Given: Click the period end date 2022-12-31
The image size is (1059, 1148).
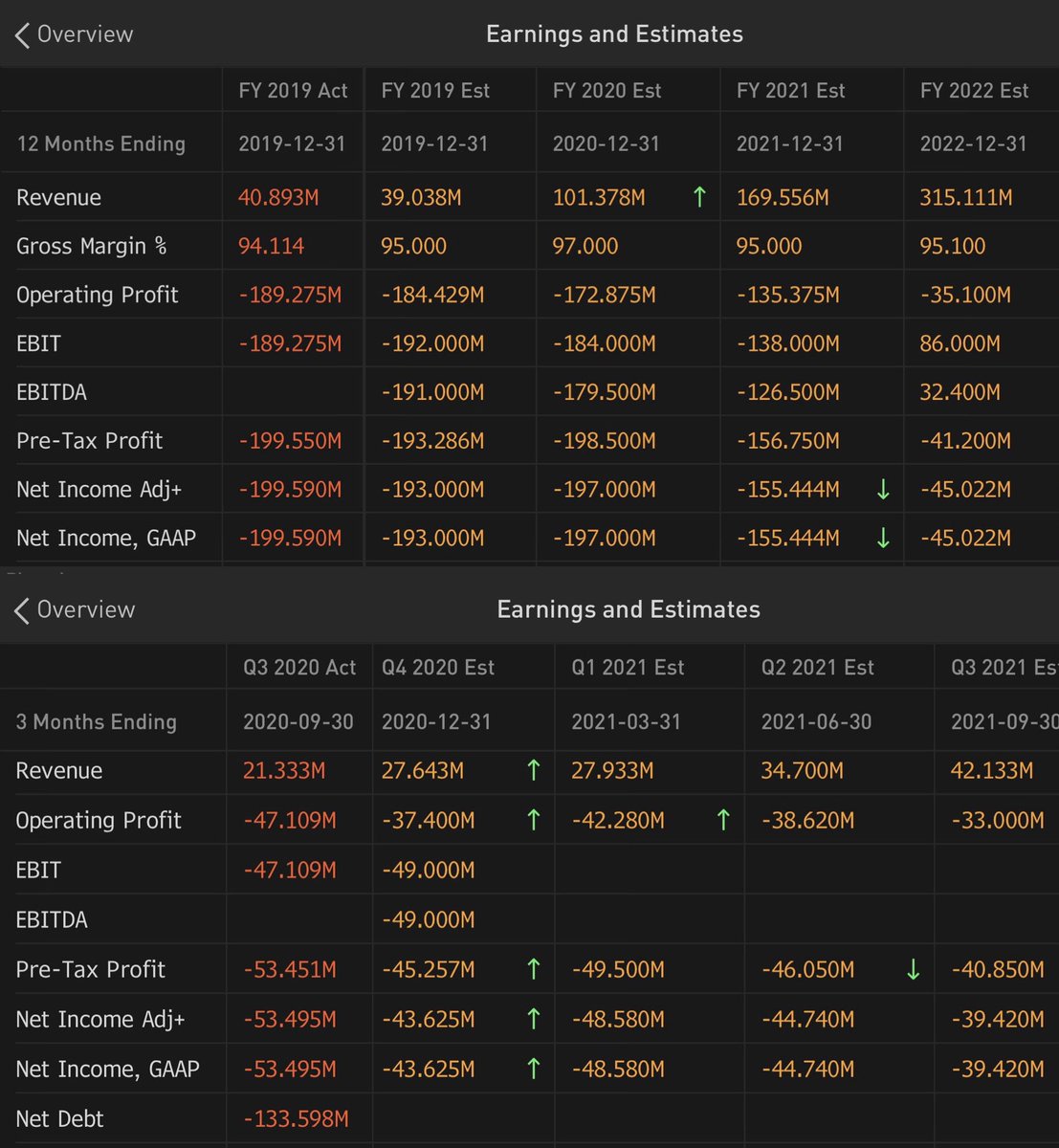Looking at the screenshot, I should 973,144.
